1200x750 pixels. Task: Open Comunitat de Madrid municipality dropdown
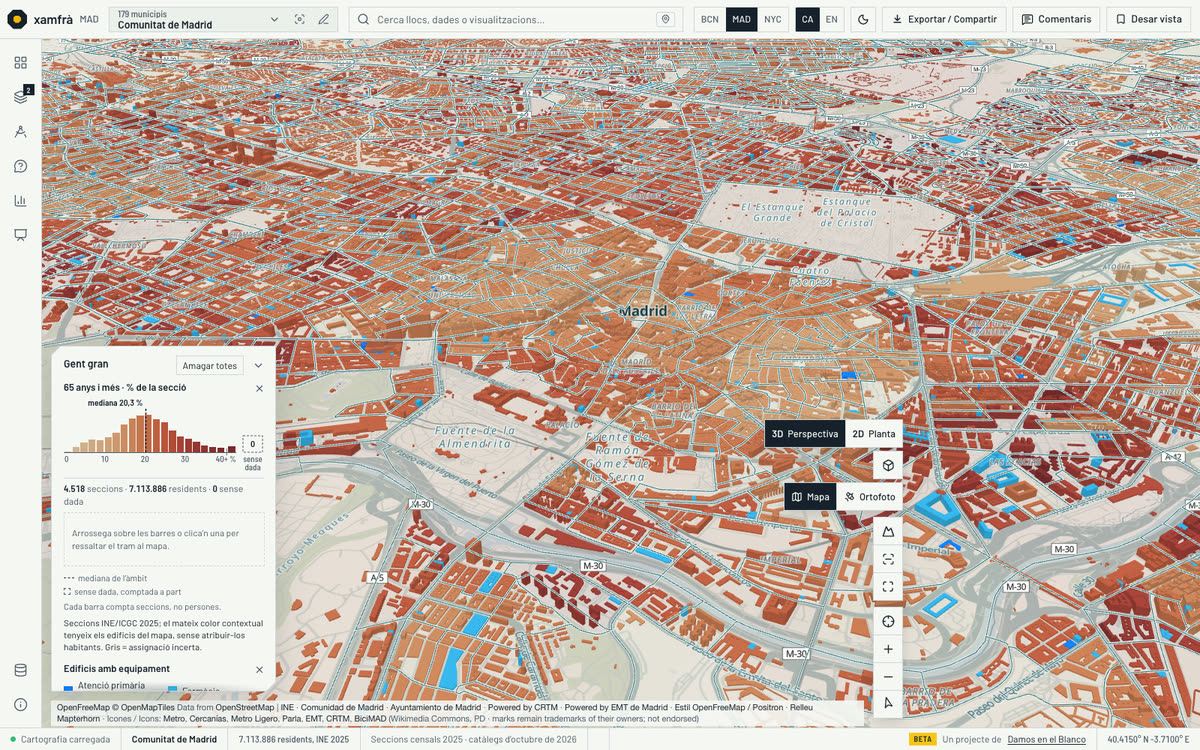[198, 19]
